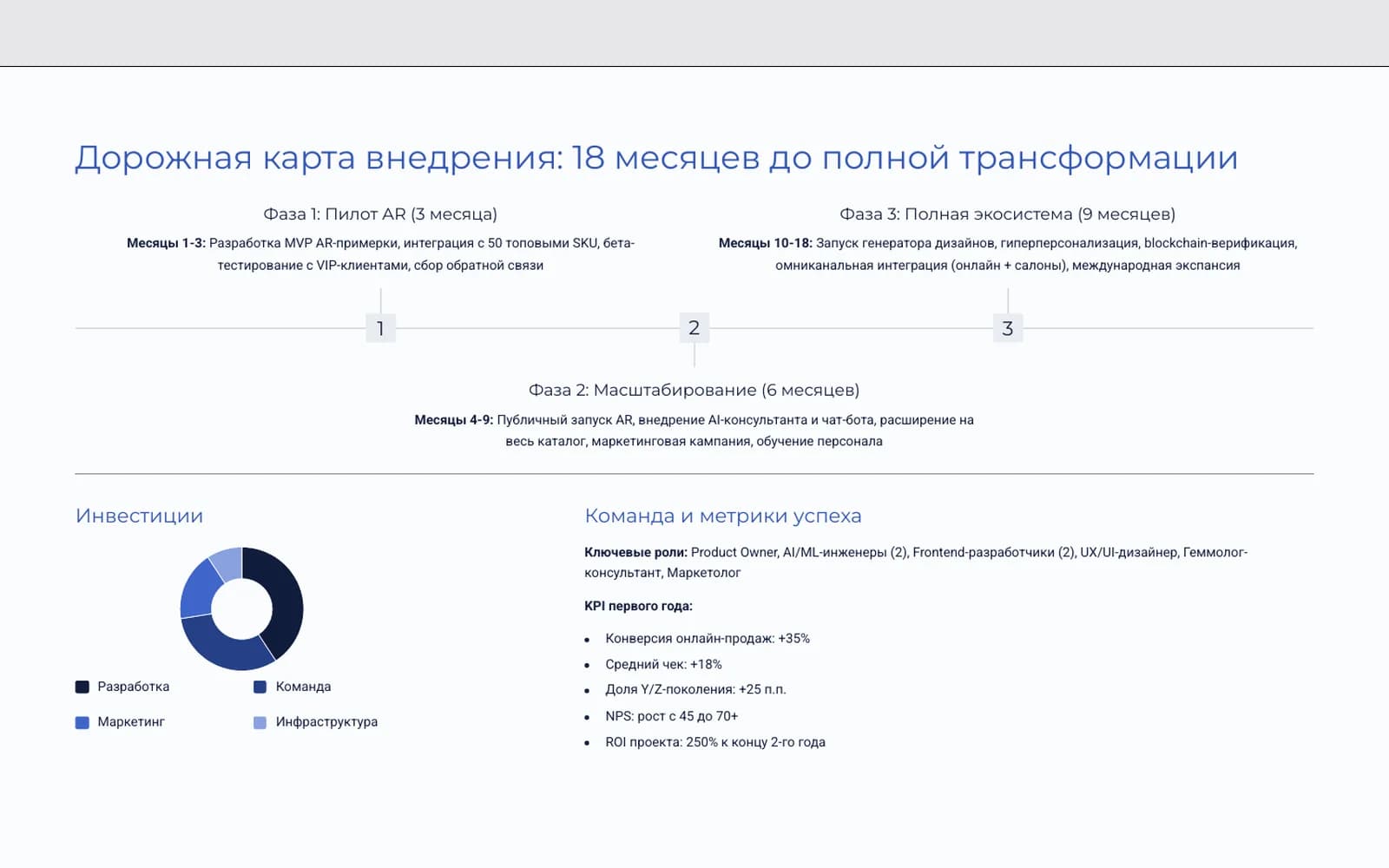Click the "Маркетинг" legend label
Image resolution: width=1389 pixels, height=868 pixels.
point(131,722)
